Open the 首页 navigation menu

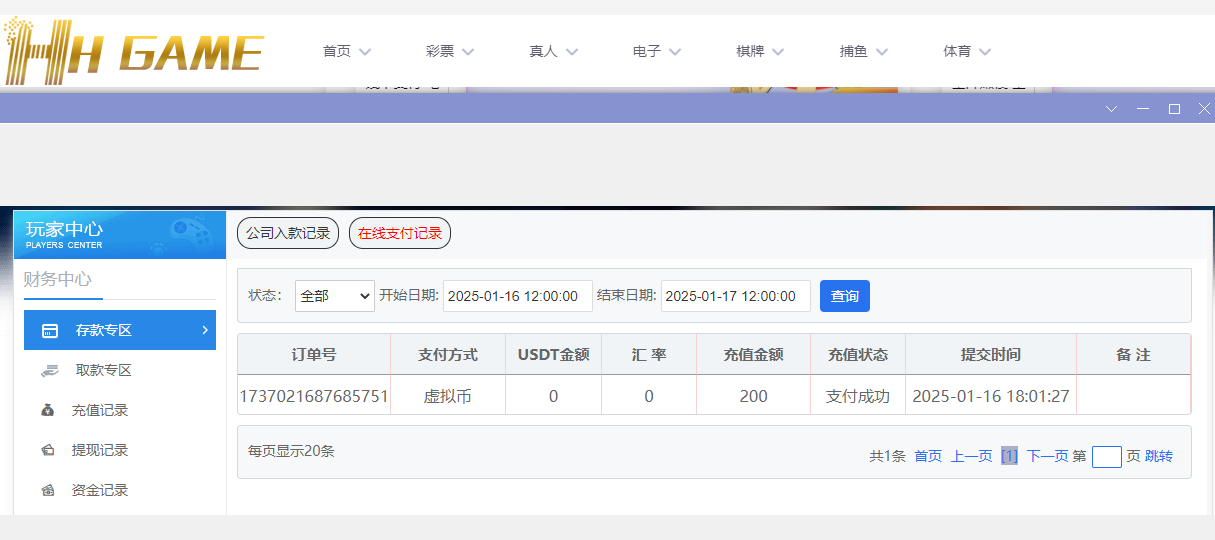tap(346, 51)
